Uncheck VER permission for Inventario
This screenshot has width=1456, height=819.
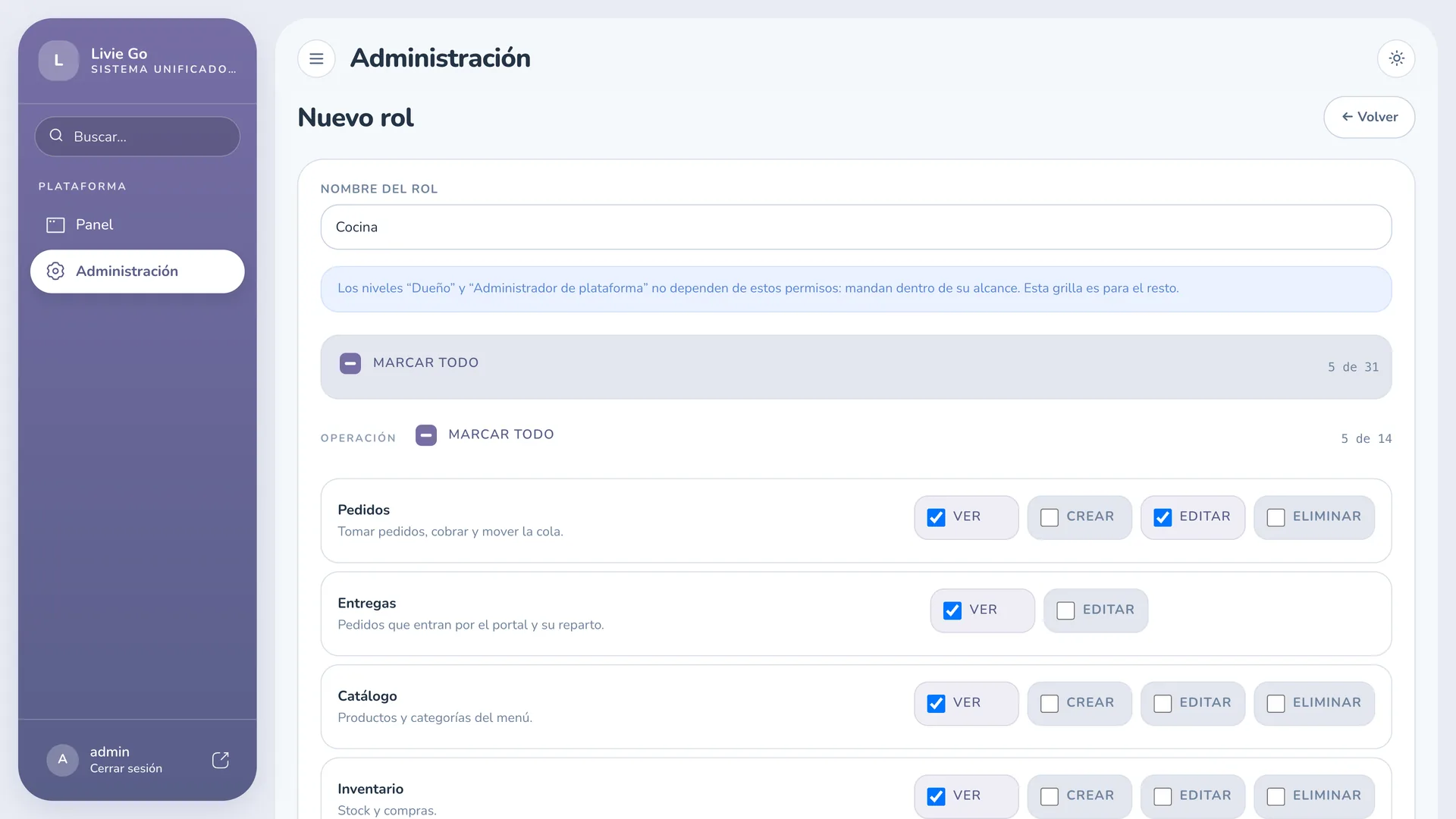tap(937, 796)
